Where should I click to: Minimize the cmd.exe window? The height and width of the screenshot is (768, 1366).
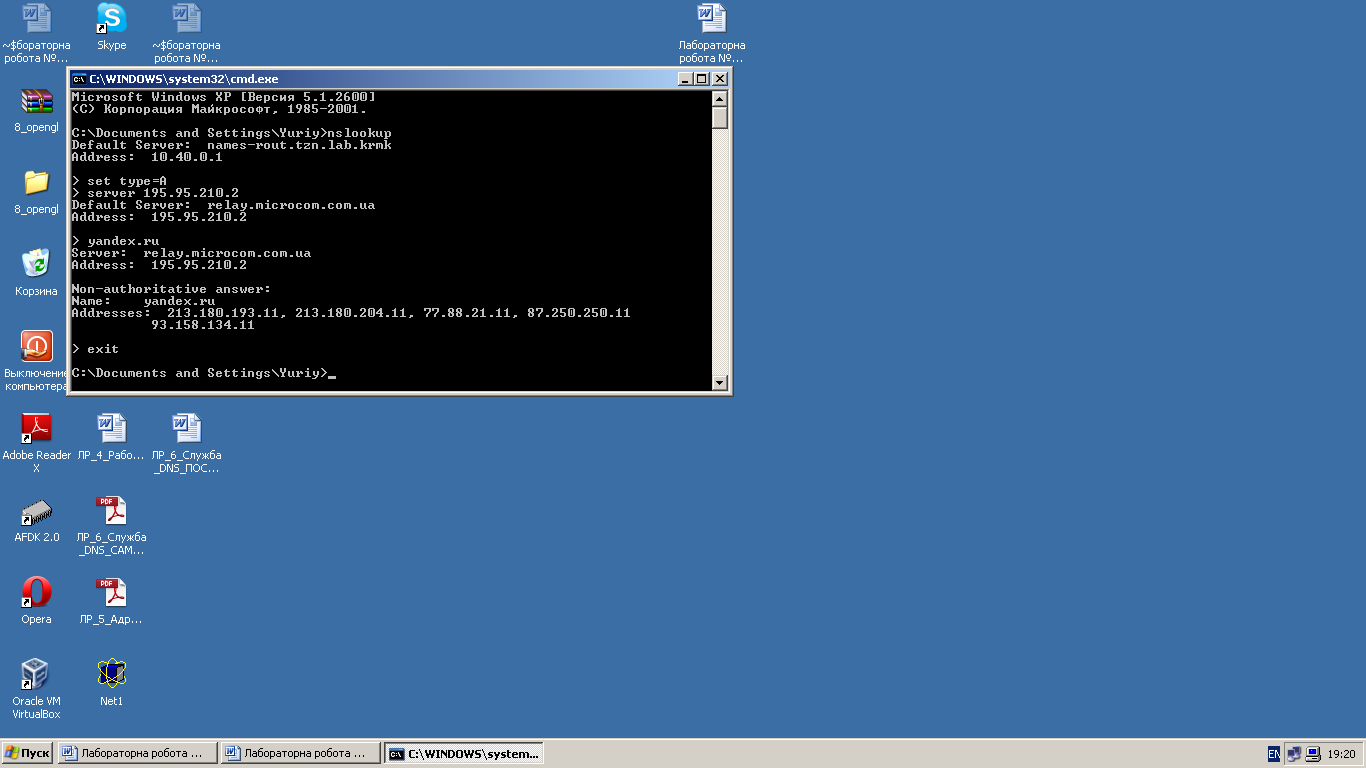(685, 79)
